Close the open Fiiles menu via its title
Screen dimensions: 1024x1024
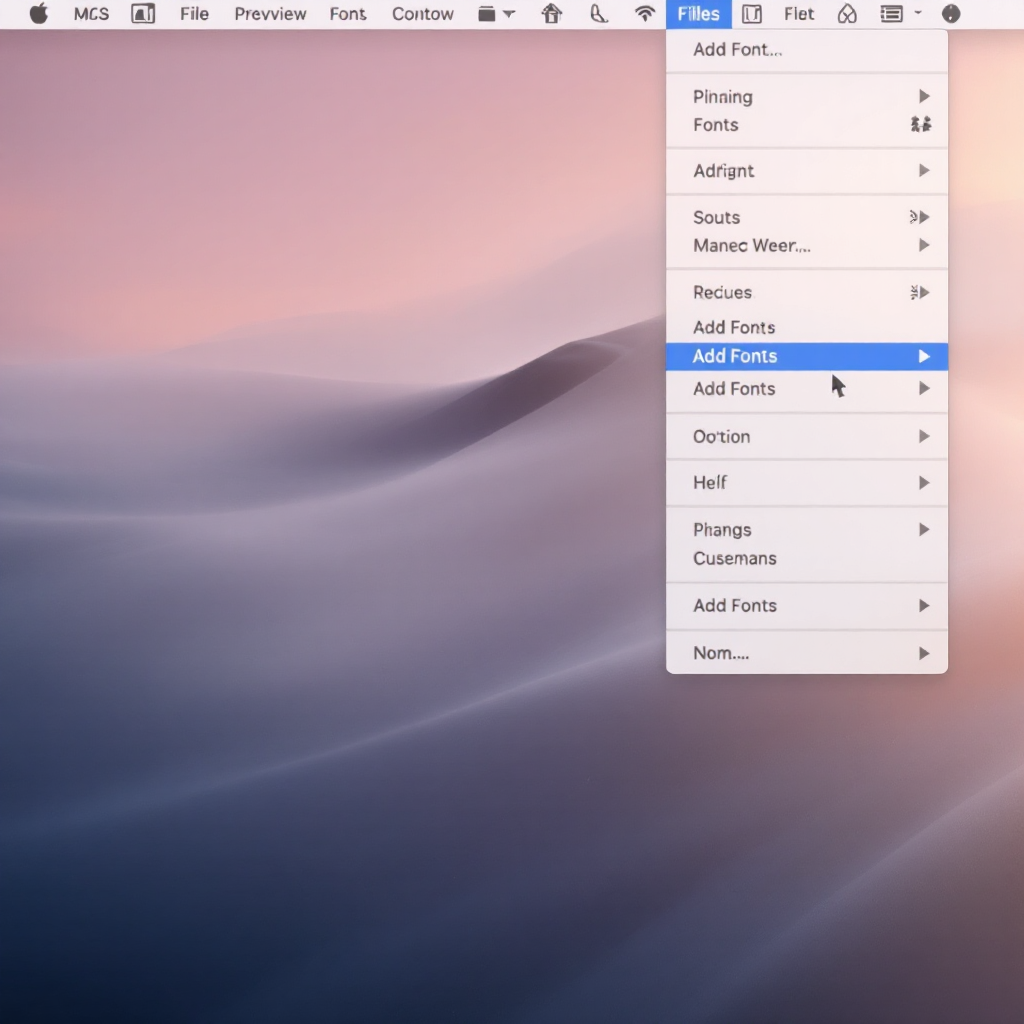(x=699, y=14)
